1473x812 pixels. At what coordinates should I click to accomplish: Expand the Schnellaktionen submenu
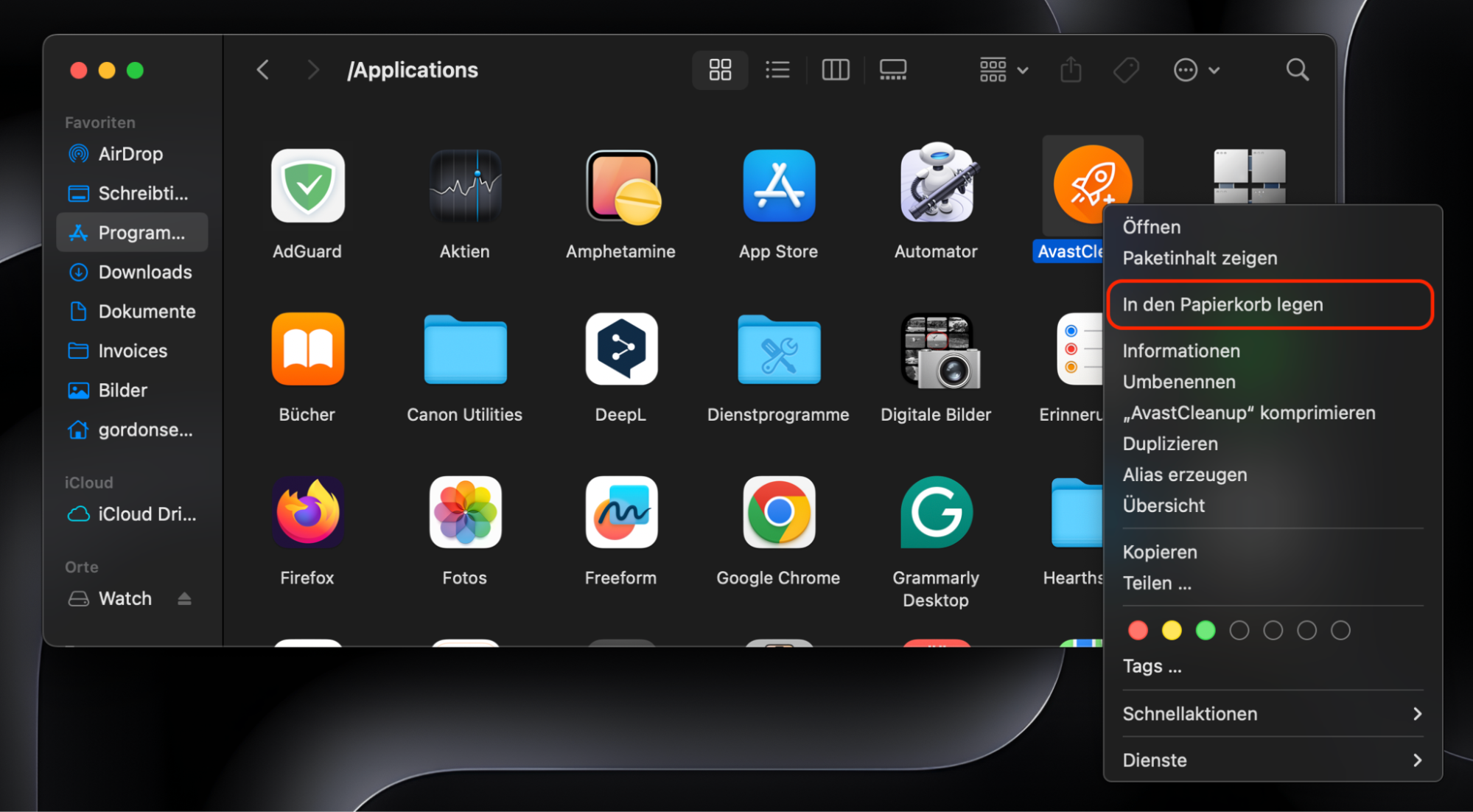pos(1273,714)
